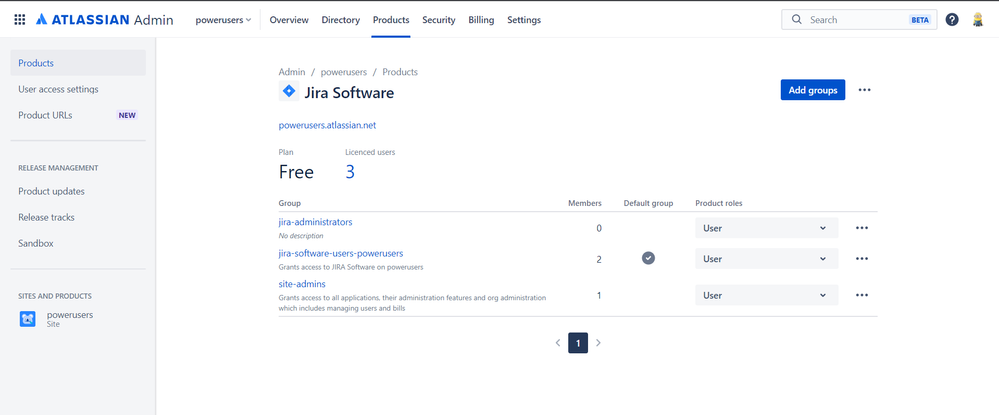Go to next page arrow in pagination
This screenshot has height=415, width=999.
pos(598,343)
